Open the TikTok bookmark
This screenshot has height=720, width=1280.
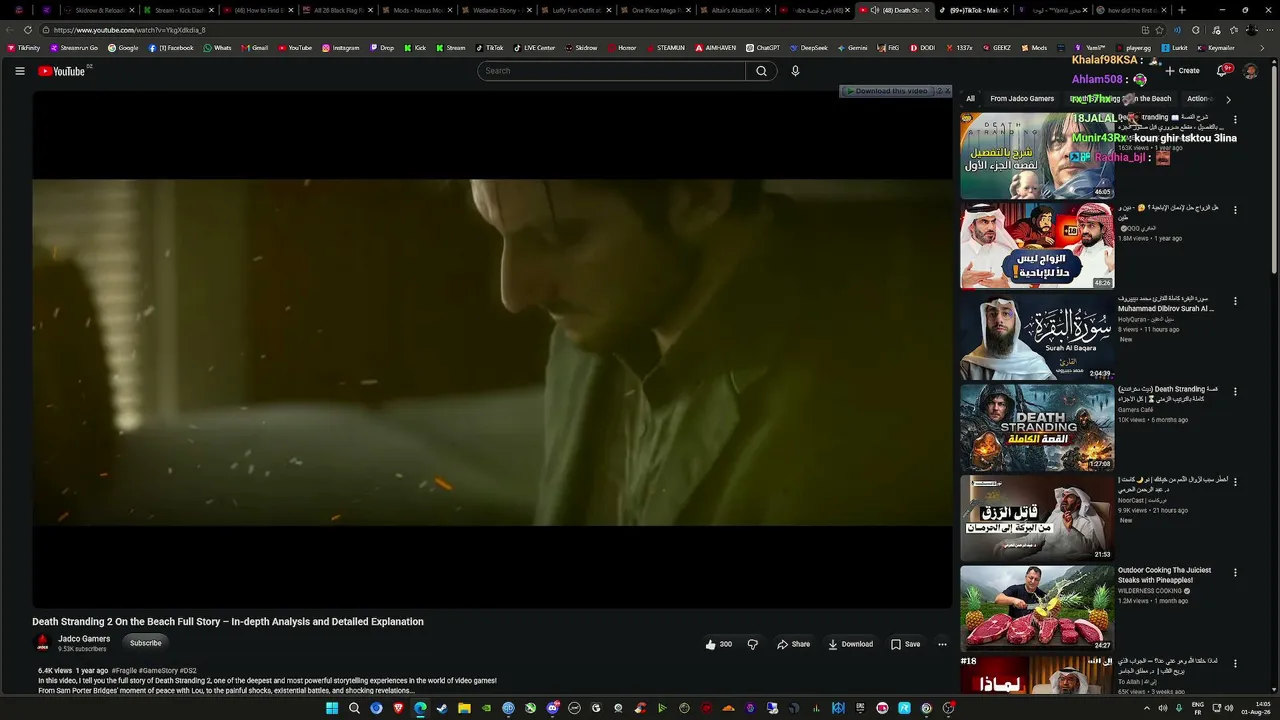490,48
